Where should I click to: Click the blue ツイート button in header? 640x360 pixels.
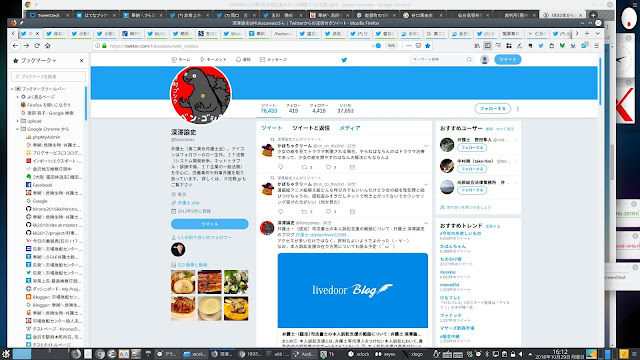coord(508,60)
